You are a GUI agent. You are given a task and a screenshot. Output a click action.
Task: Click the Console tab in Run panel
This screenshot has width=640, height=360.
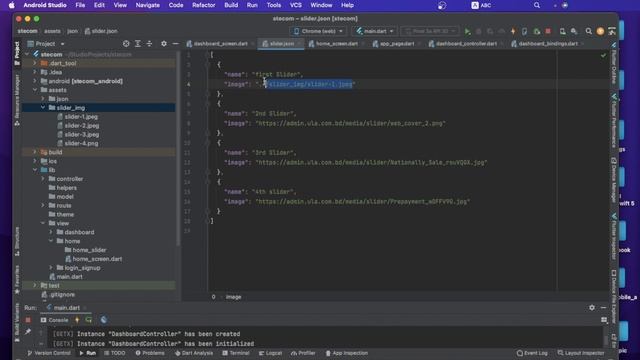click(54, 320)
